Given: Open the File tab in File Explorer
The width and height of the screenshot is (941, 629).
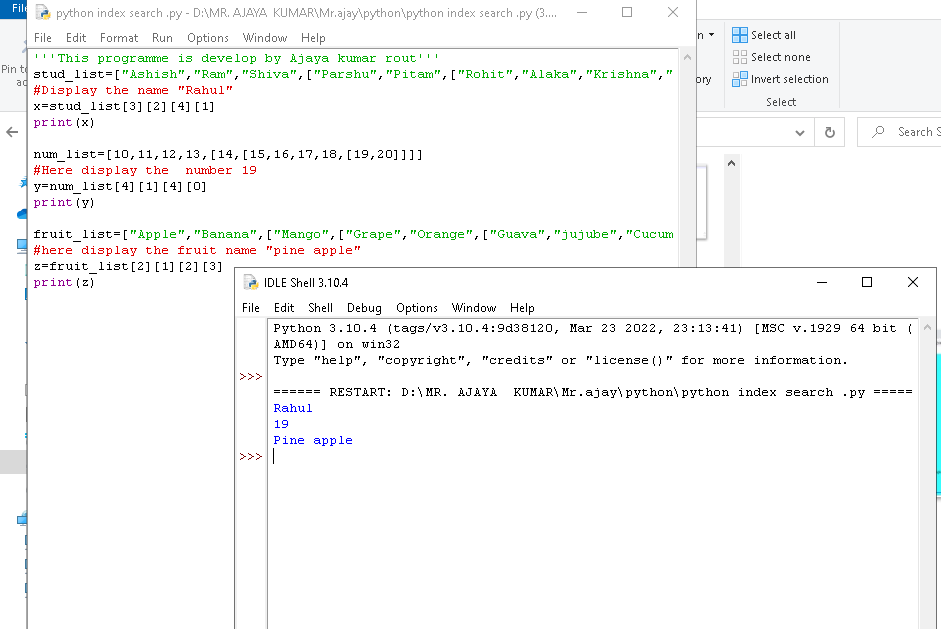Looking at the screenshot, I should tap(14, 8).
